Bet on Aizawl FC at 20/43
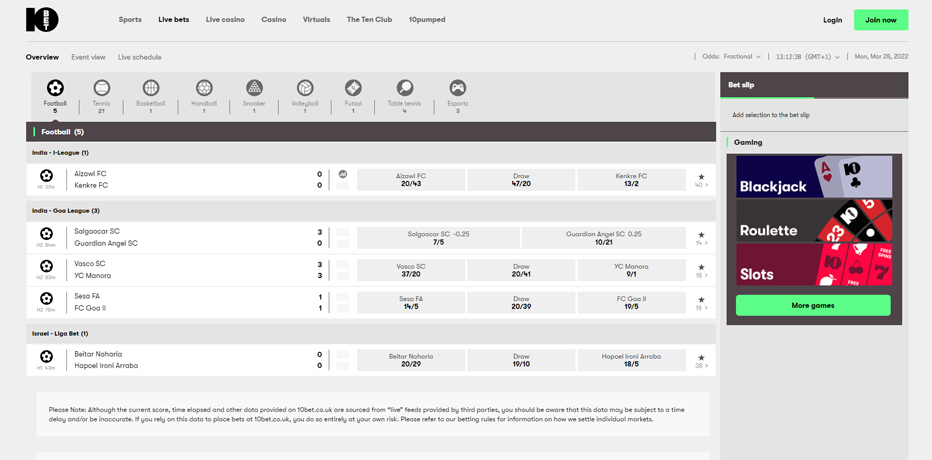Screen dimensions: 932x460 [411, 180]
